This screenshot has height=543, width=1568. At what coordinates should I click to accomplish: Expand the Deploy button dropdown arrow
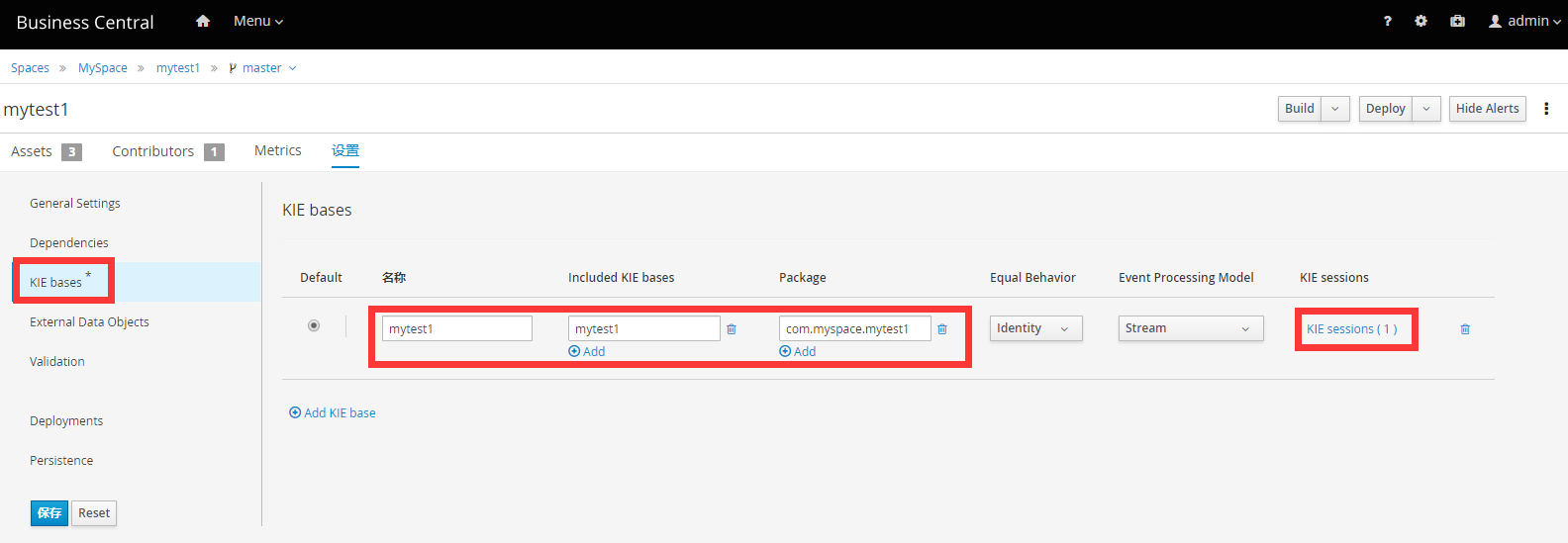click(1426, 109)
